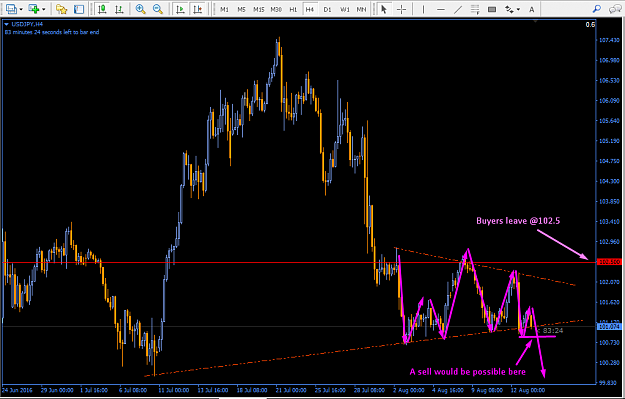
Task: Select the red 102.500 price line label
Action: (609, 262)
